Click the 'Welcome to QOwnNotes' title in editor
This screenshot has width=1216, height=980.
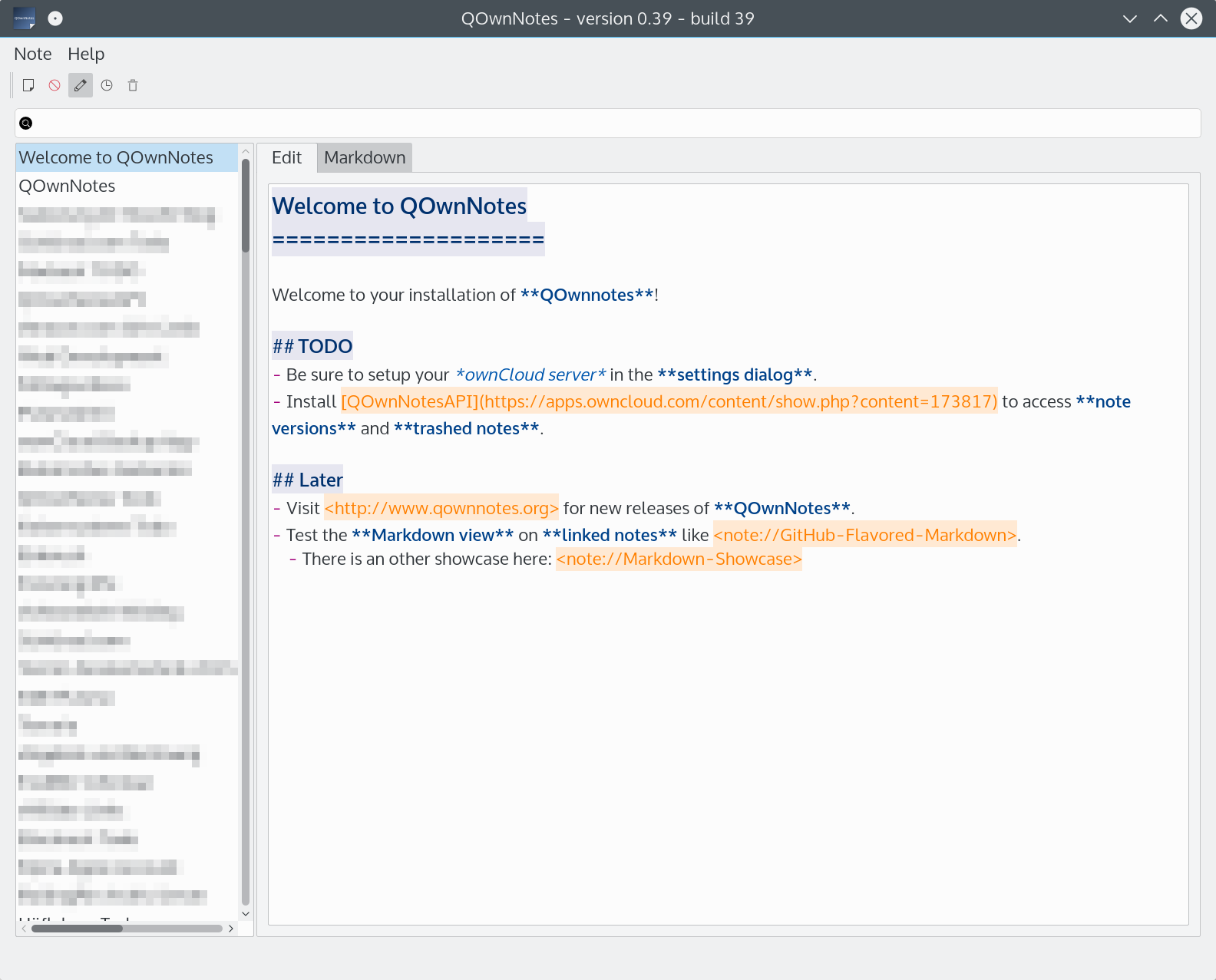pyautogui.click(x=399, y=206)
